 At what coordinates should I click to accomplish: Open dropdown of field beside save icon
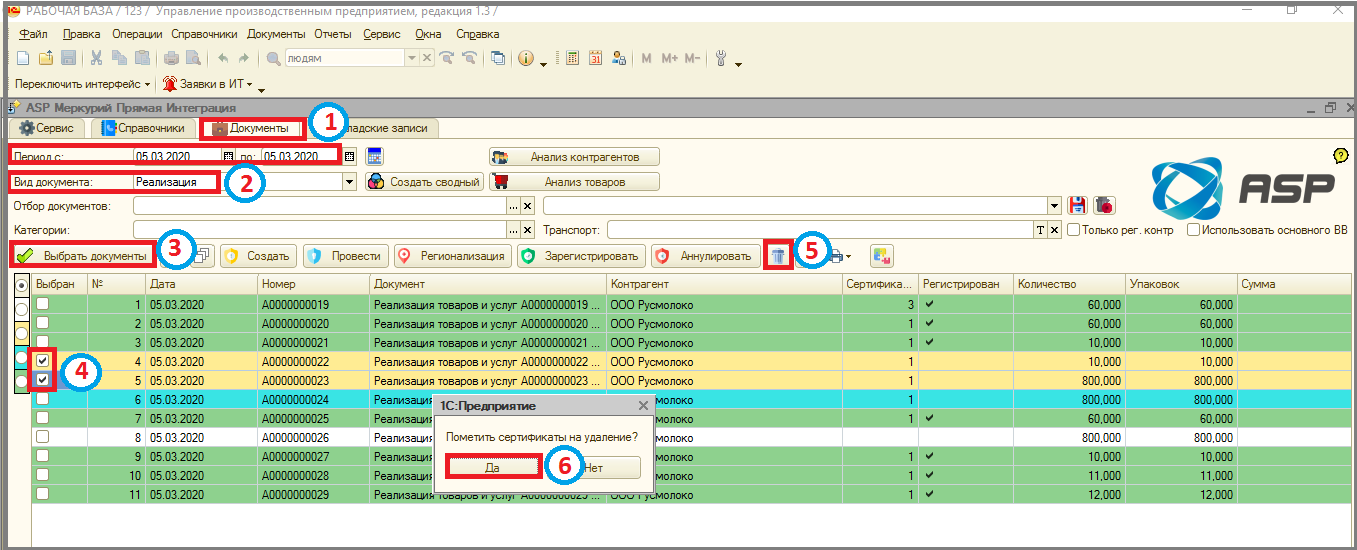[x=1054, y=205]
